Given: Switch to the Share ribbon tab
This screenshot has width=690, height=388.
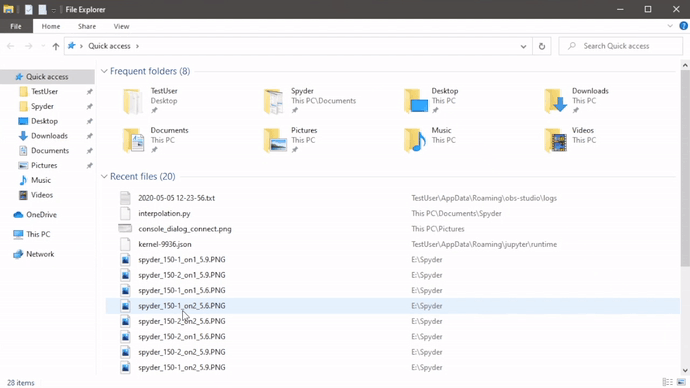Looking at the screenshot, I should (87, 26).
